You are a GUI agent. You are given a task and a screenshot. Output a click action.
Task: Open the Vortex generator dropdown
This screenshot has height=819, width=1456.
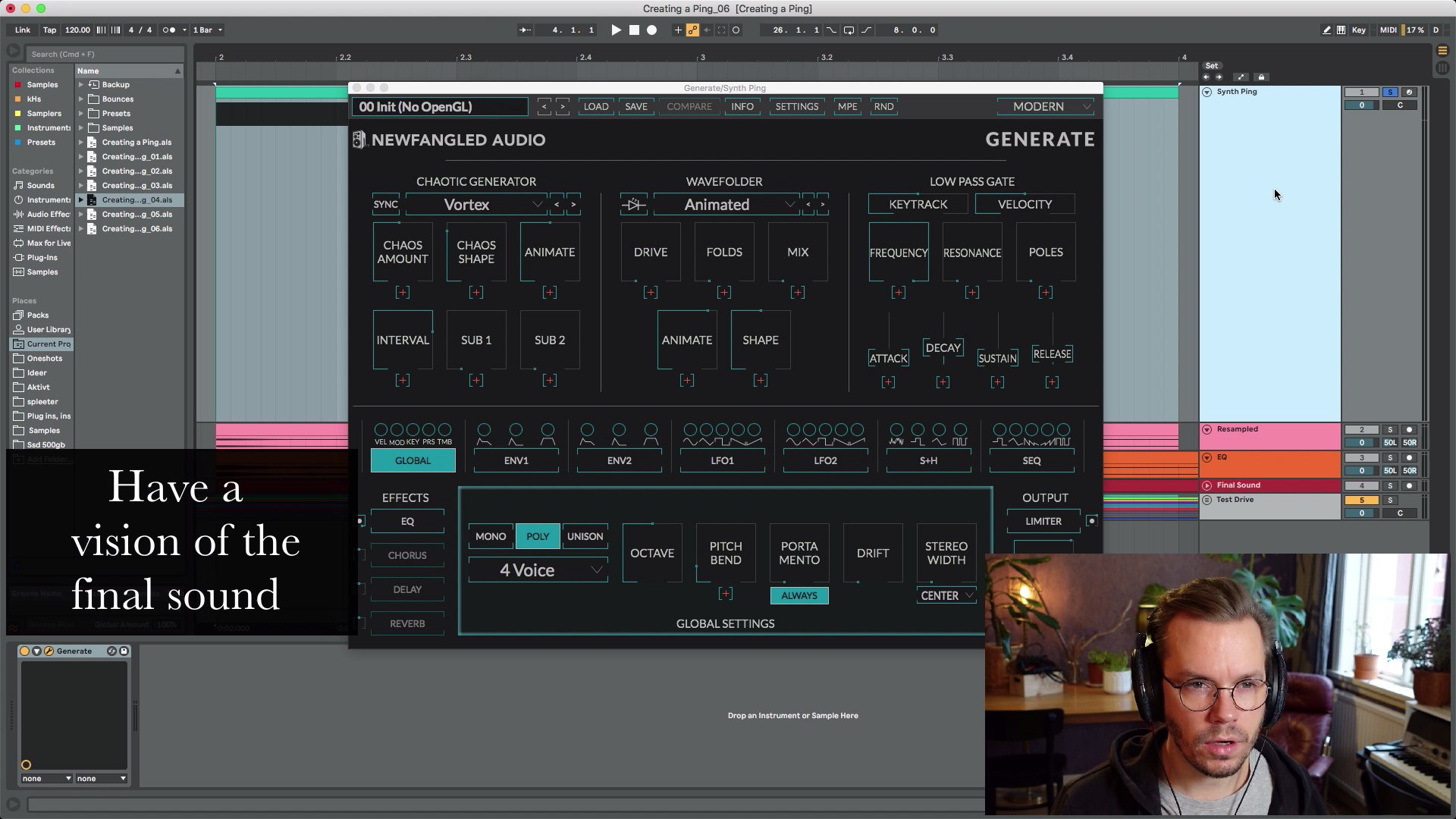tap(476, 205)
